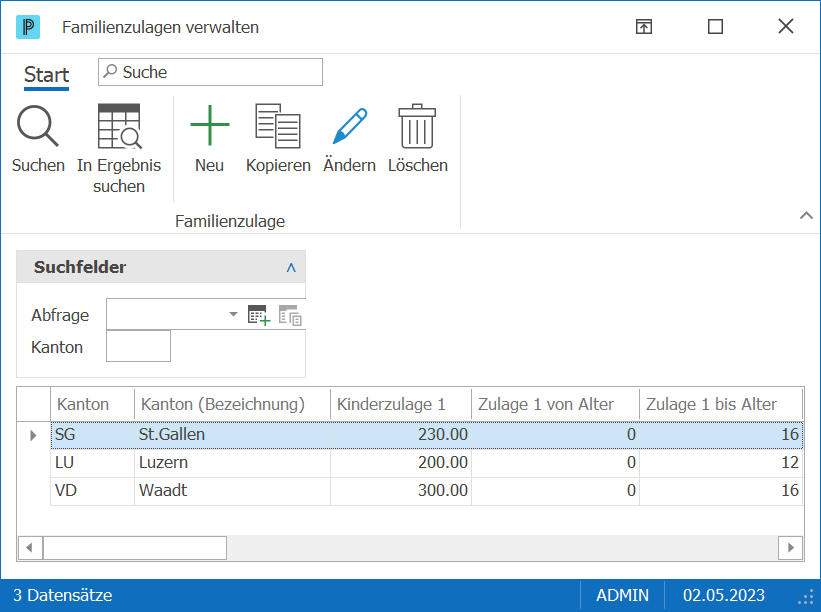This screenshot has height=612, width=821.
Task: Select the St.Gallen cell
Action: 232,435
